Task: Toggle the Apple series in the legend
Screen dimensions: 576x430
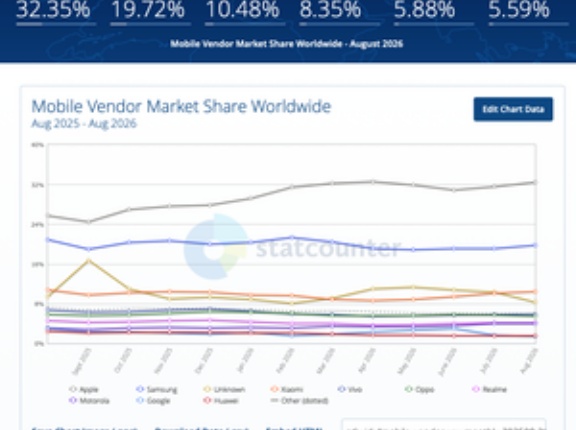Action: pyautogui.click(x=84, y=389)
